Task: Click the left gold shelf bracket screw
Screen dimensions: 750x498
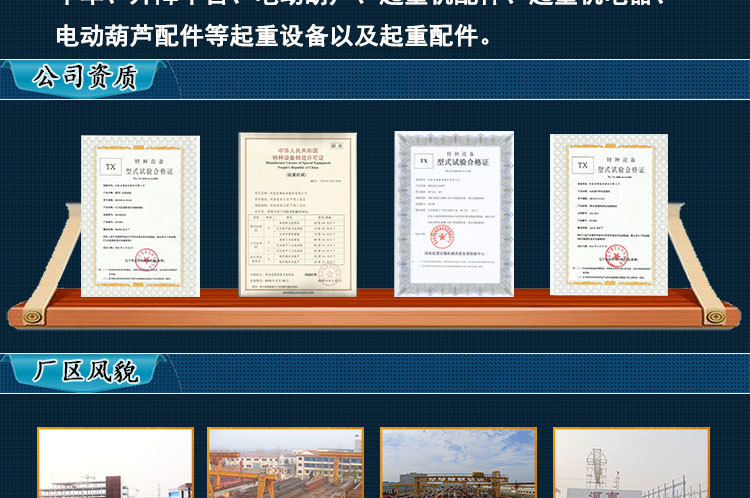Action: click(x=33, y=316)
